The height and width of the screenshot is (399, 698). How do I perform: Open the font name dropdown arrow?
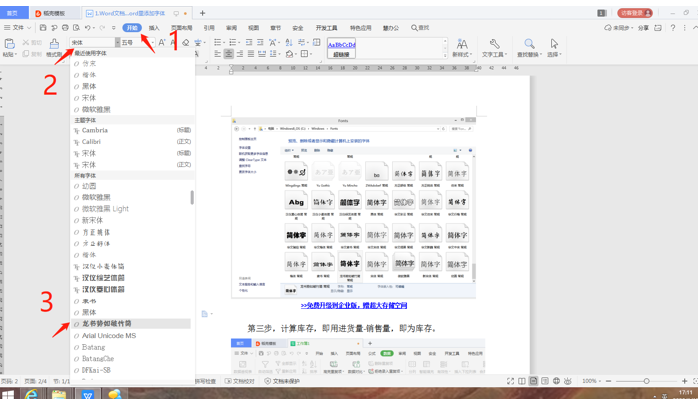[x=118, y=42]
